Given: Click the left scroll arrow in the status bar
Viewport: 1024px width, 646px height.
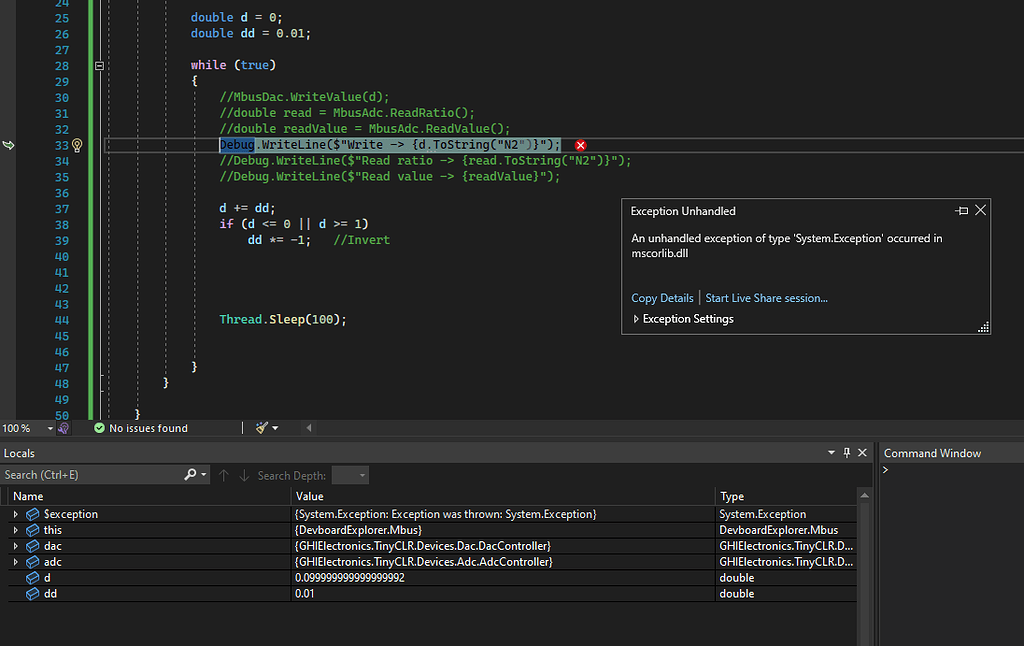Looking at the screenshot, I should click(308, 428).
